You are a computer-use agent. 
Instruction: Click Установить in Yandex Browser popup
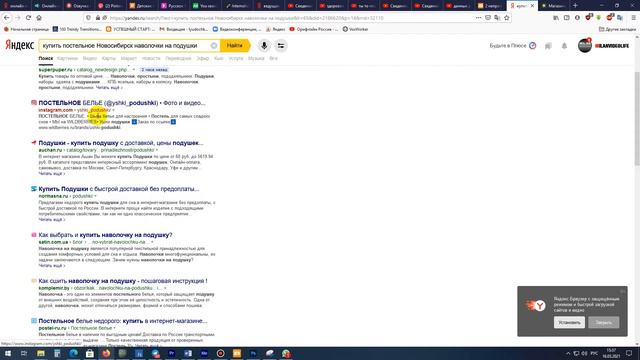569,322
